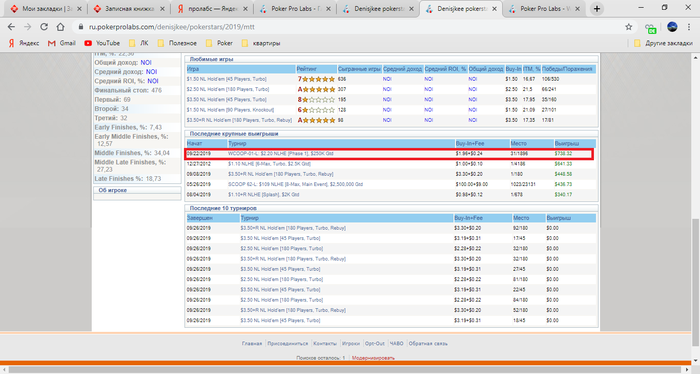Click the red 'Модернизировать' upgrade link
Image resolution: width=700 pixels, height=374 pixels.
(x=373, y=358)
